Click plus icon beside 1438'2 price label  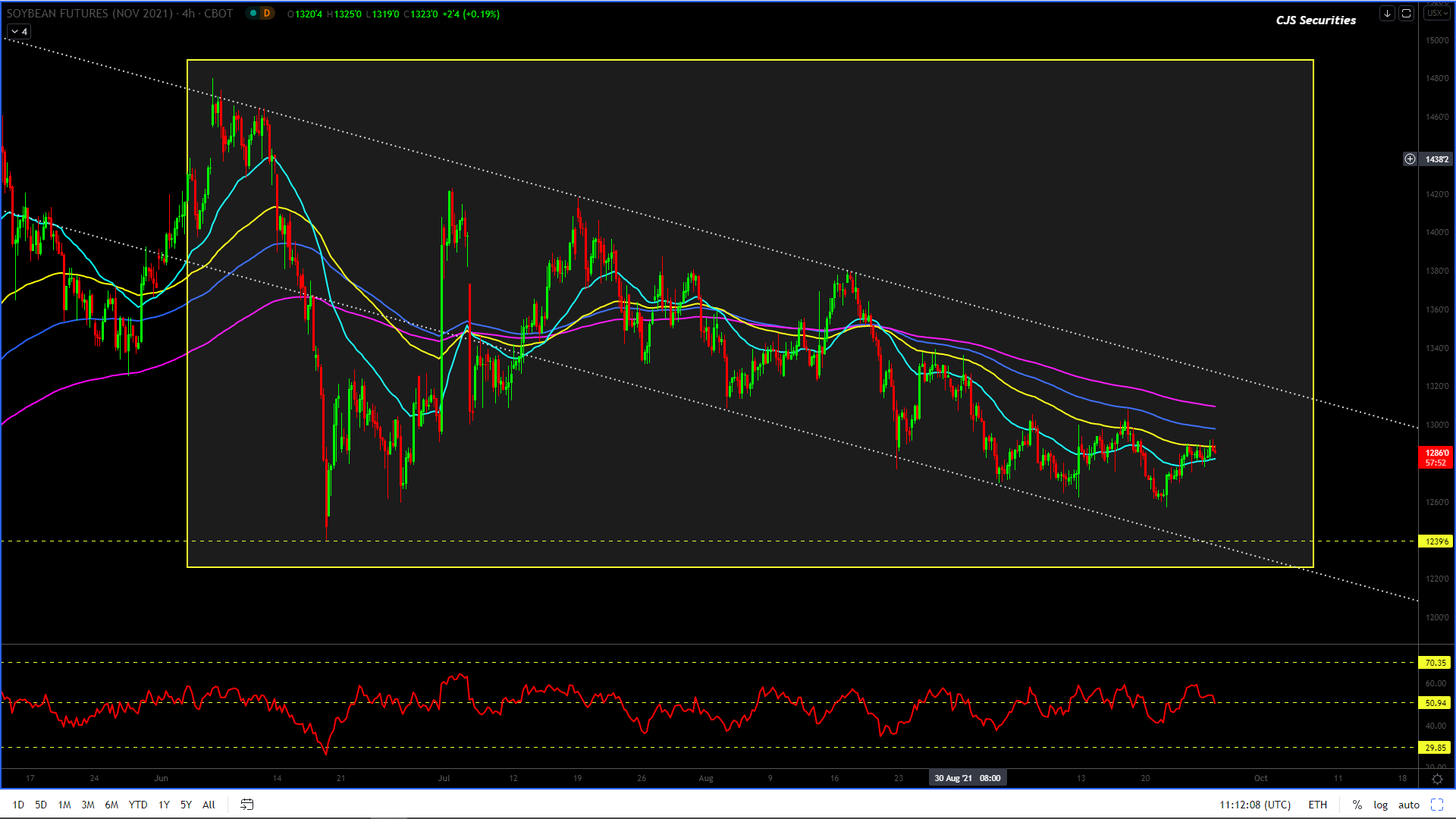pyautogui.click(x=1410, y=159)
